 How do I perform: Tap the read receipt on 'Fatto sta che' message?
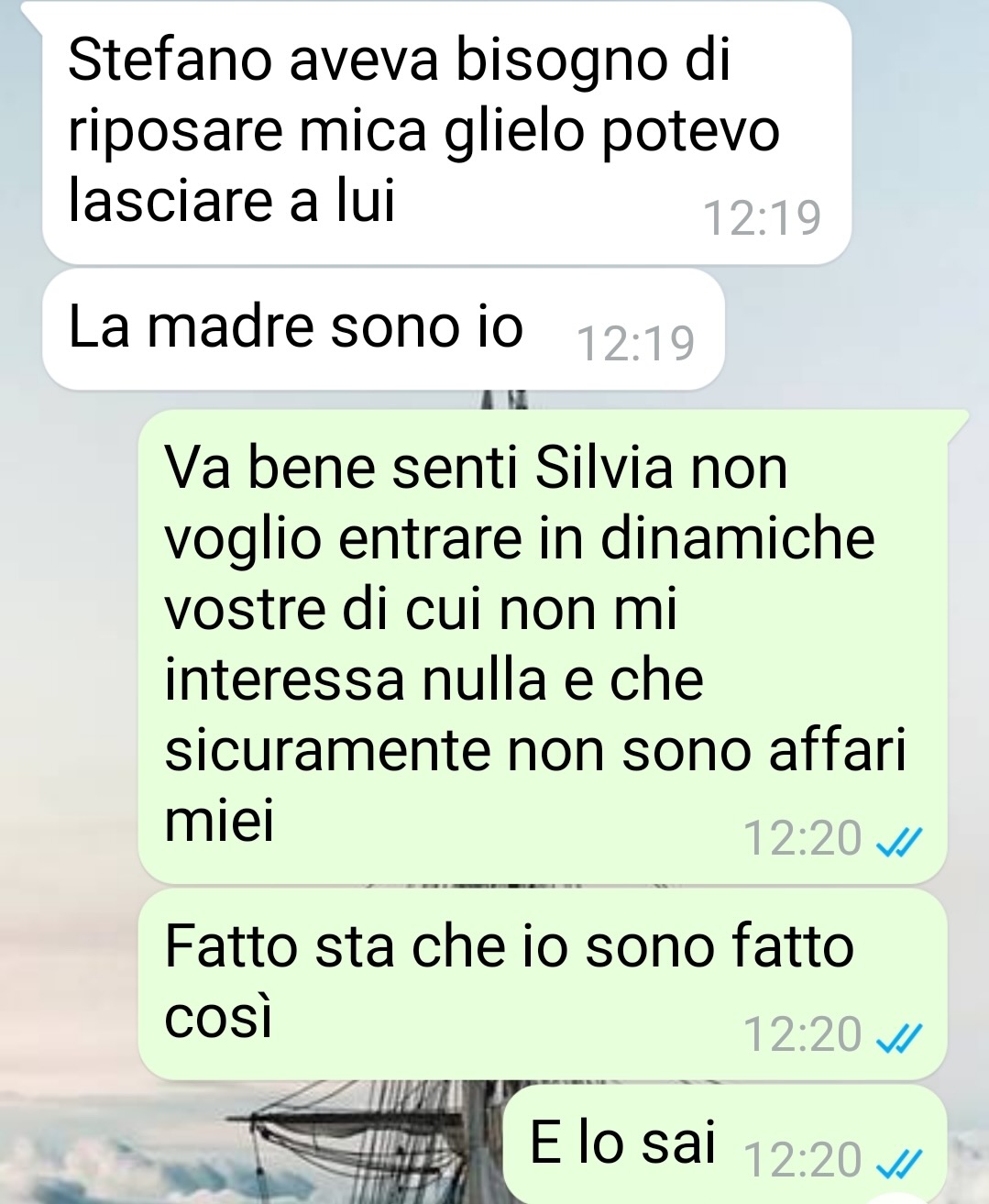tap(898, 1038)
